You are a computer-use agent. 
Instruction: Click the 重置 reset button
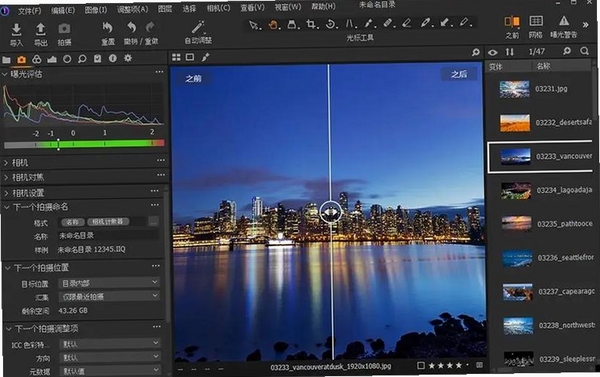[108, 33]
